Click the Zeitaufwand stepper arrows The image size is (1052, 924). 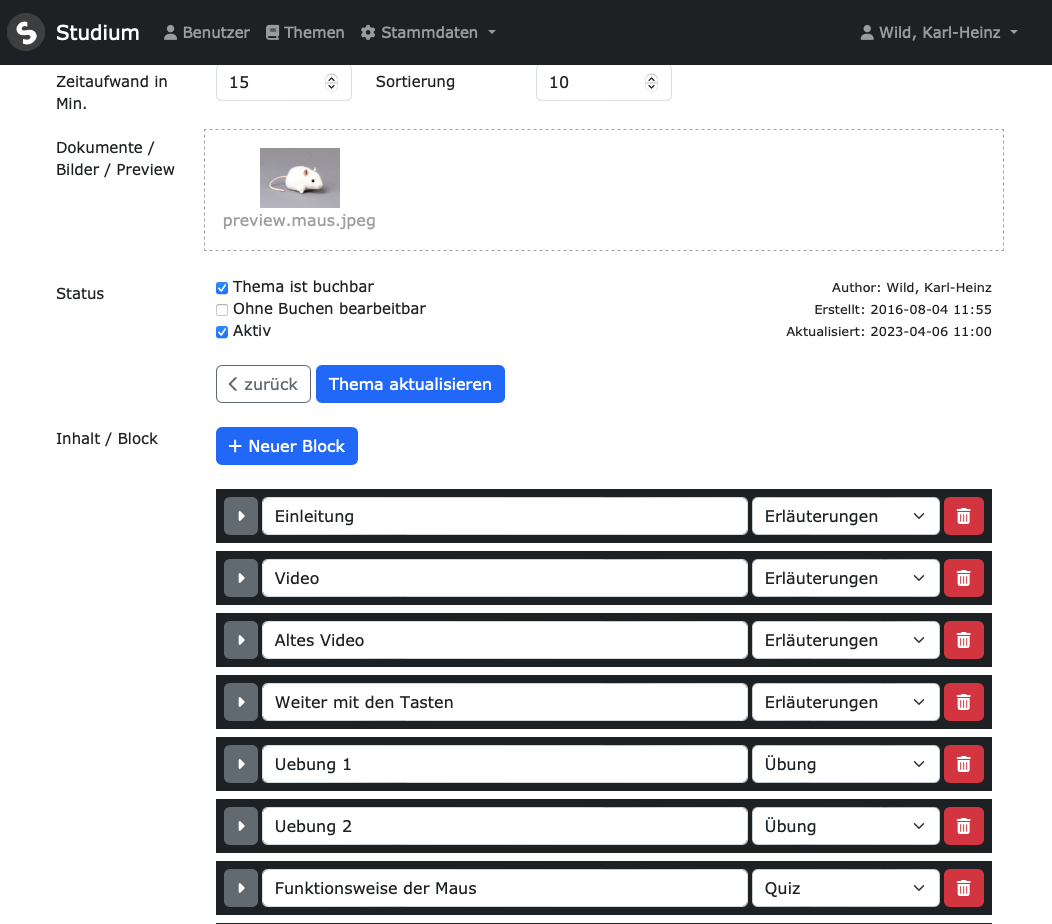tap(332, 83)
